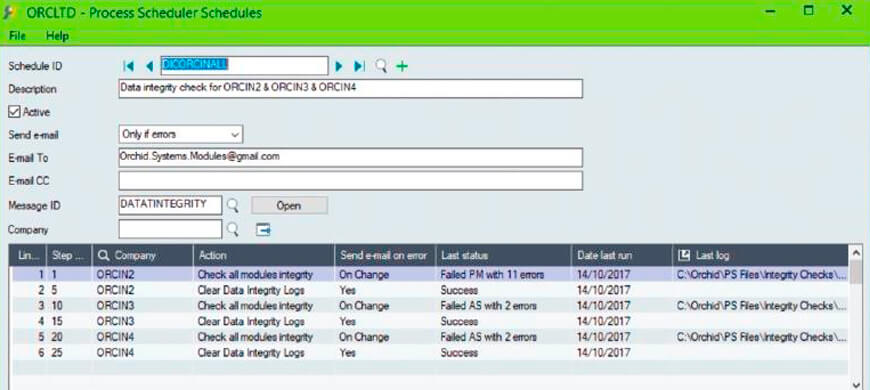The height and width of the screenshot is (390, 870).
Task: Click the Action column header
Action: click(264, 255)
